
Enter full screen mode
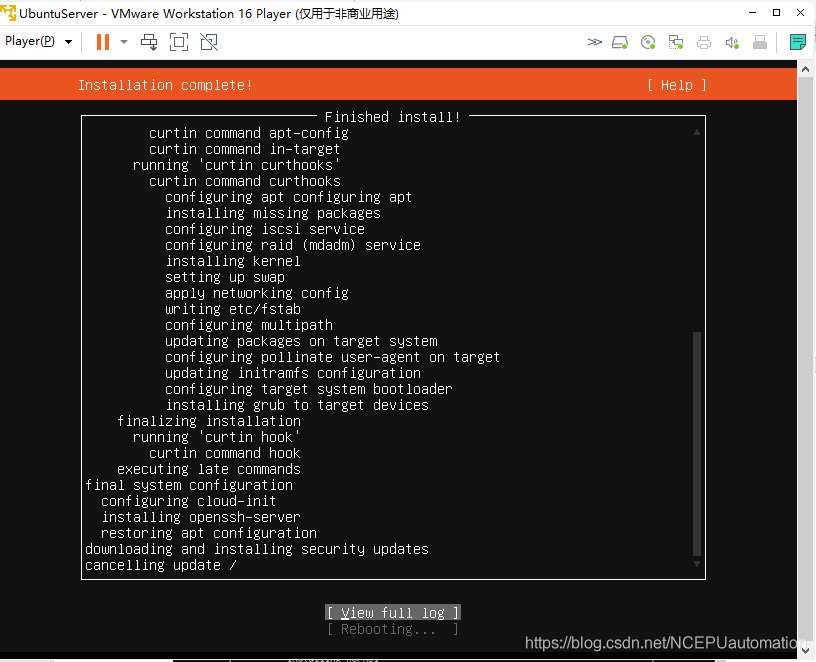pos(179,42)
